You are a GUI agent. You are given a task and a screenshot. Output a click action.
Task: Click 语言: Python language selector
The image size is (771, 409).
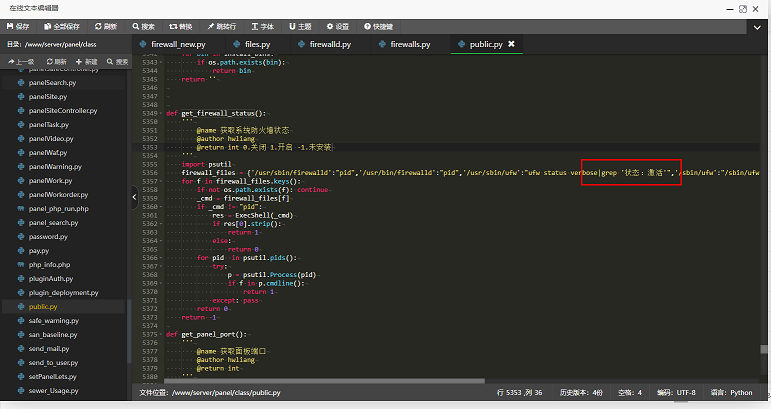[x=731, y=393]
